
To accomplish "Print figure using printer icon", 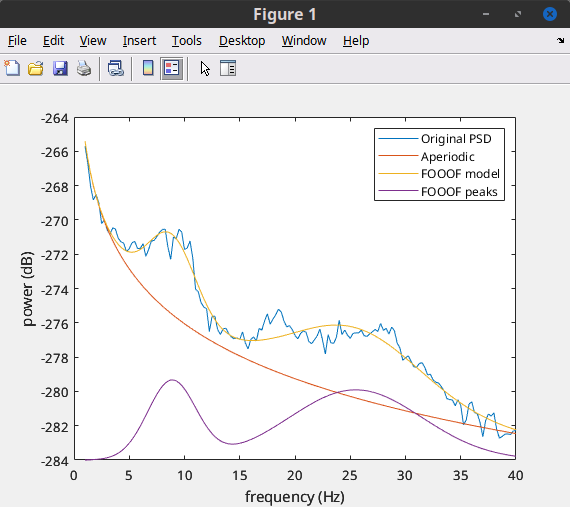I will coord(84,68).
